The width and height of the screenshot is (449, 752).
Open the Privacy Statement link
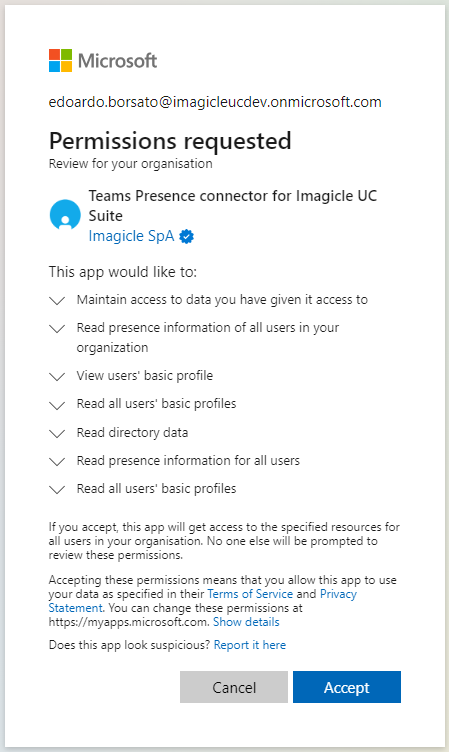(338, 594)
